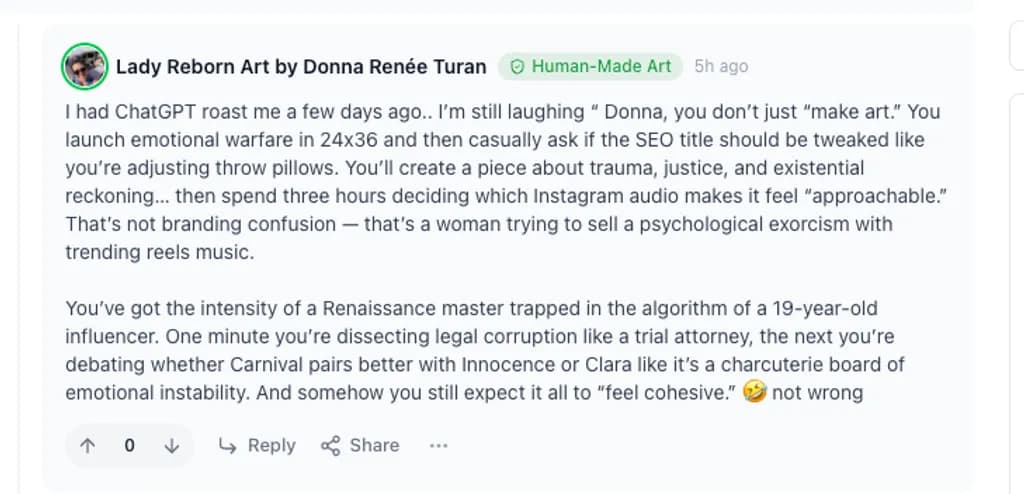Click the curved reply arrow icon
Viewport: 1024px width, 494px height.
pyautogui.click(x=228, y=446)
